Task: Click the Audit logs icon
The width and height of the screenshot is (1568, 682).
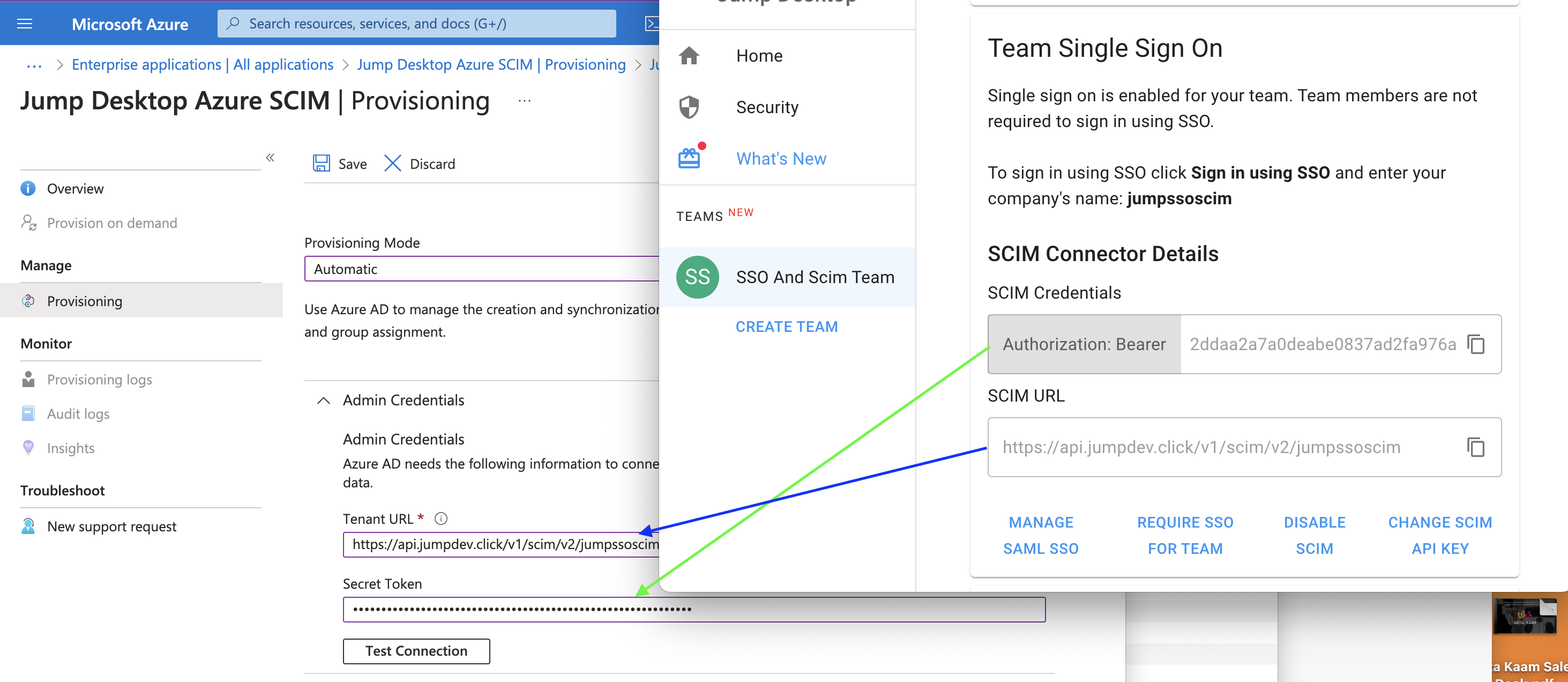Action: [28, 413]
